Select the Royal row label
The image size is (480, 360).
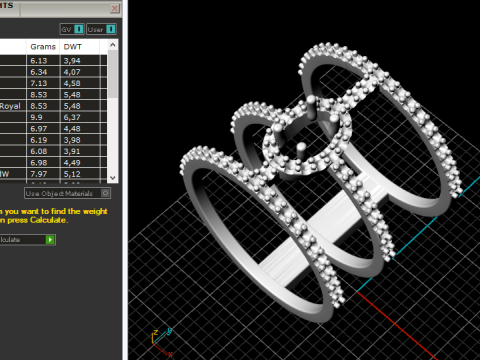[10, 106]
